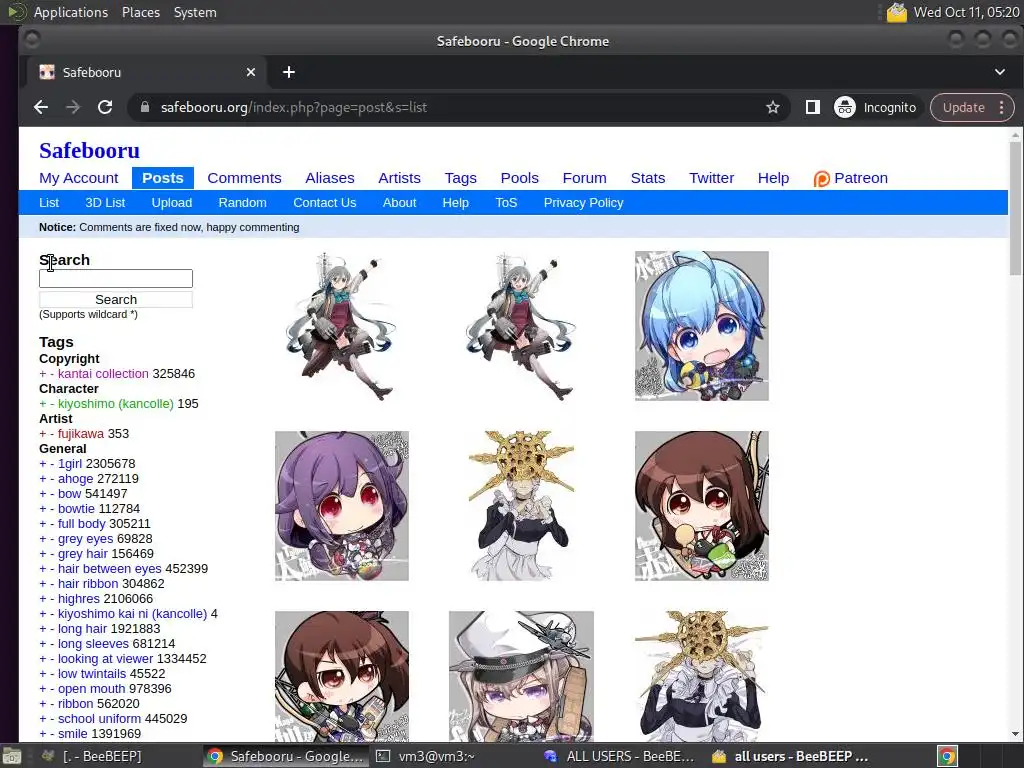Switch to the all users BeeBEEP taskbar entry
Screen dimensions: 1024x768
[790, 757]
